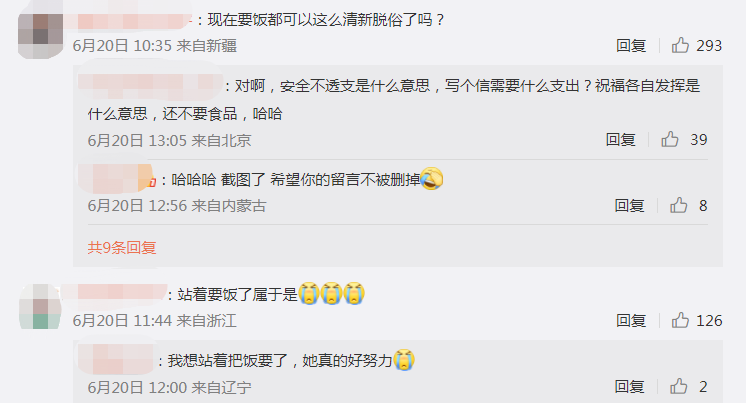
Task: Reply to the 12:56 Inner Mongolia comment
Action: pos(629,206)
